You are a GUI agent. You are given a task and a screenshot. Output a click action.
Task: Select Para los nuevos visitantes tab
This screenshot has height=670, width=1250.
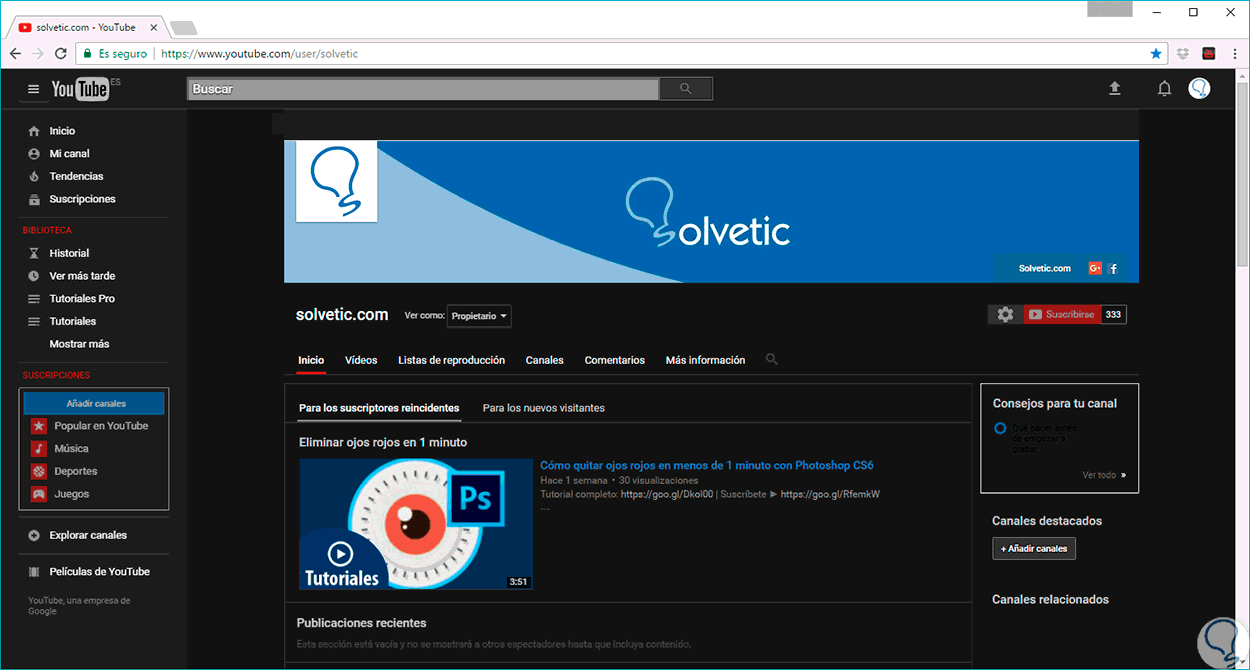pyautogui.click(x=544, y=408)
